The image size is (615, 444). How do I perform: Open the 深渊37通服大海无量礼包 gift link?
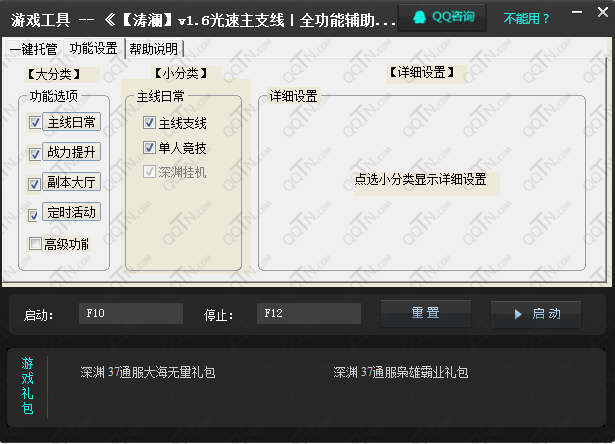tap(148, 373)
